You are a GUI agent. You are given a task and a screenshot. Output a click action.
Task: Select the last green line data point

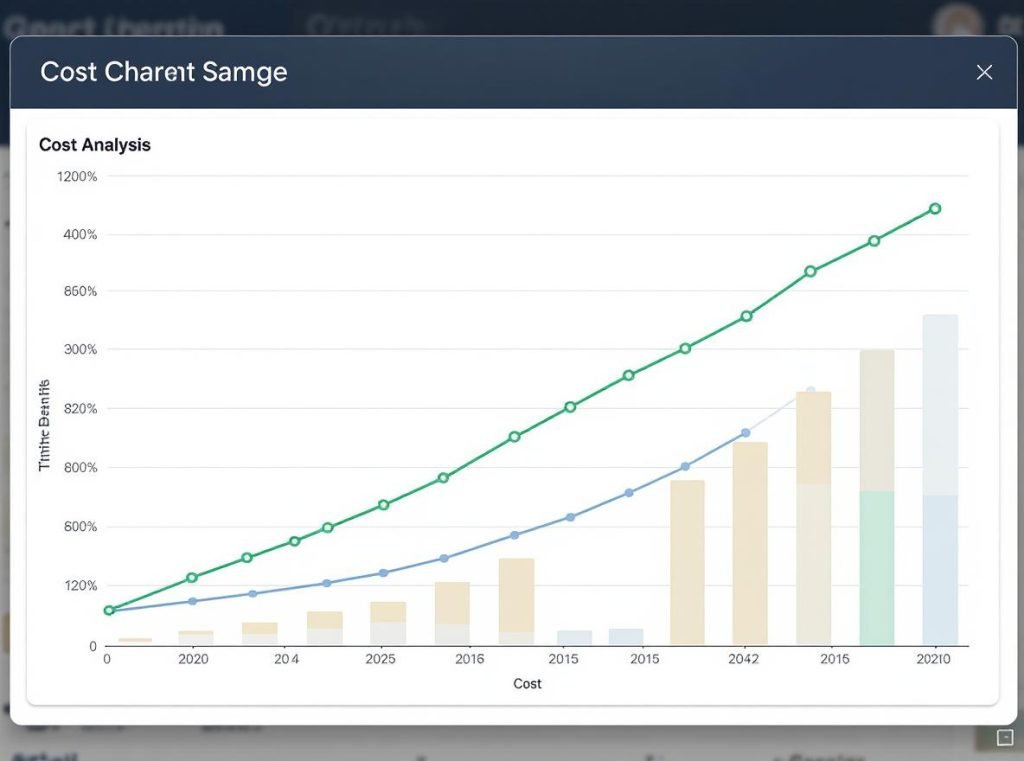click(x=935, y=209)
